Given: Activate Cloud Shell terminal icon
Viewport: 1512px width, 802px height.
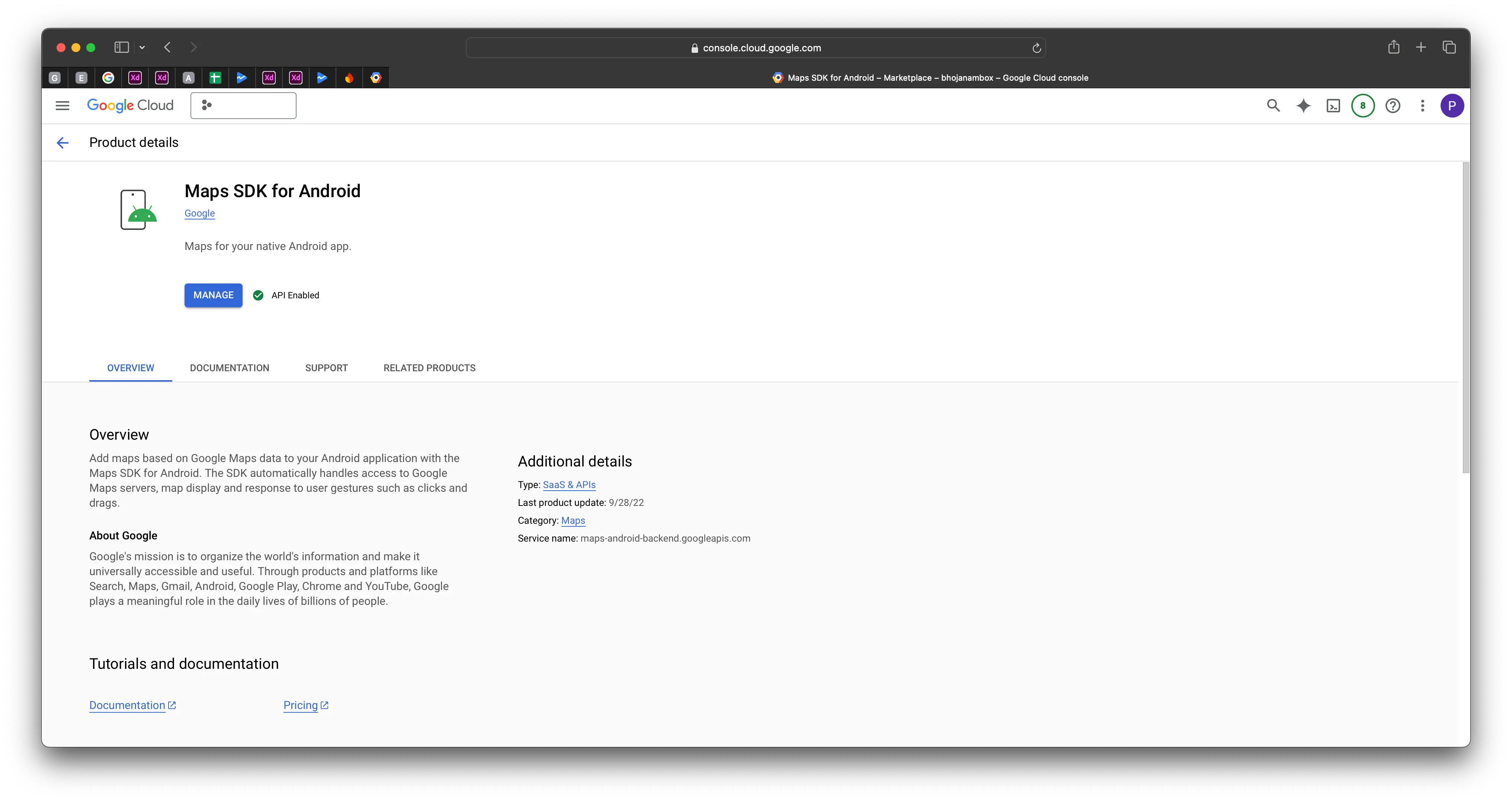Looking at the screenshot, I should pyautogui.click(x=1333, y=106).
